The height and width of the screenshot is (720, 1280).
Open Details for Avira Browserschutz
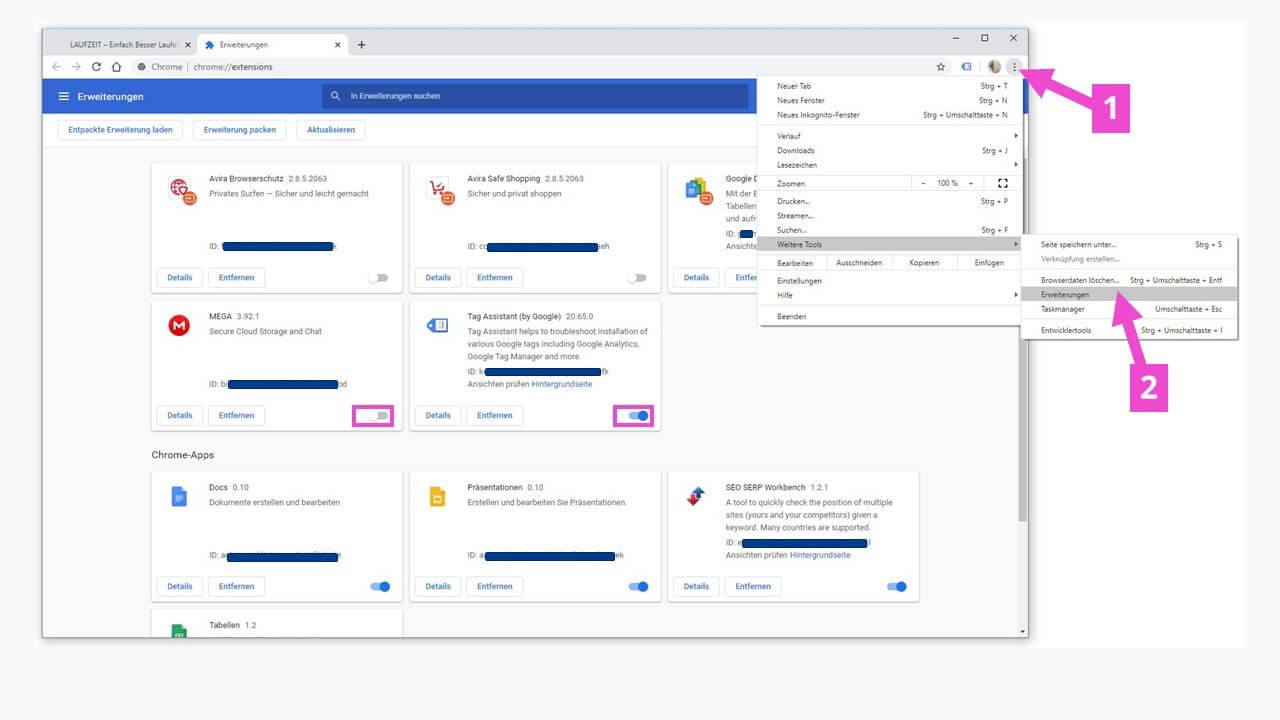180,277
